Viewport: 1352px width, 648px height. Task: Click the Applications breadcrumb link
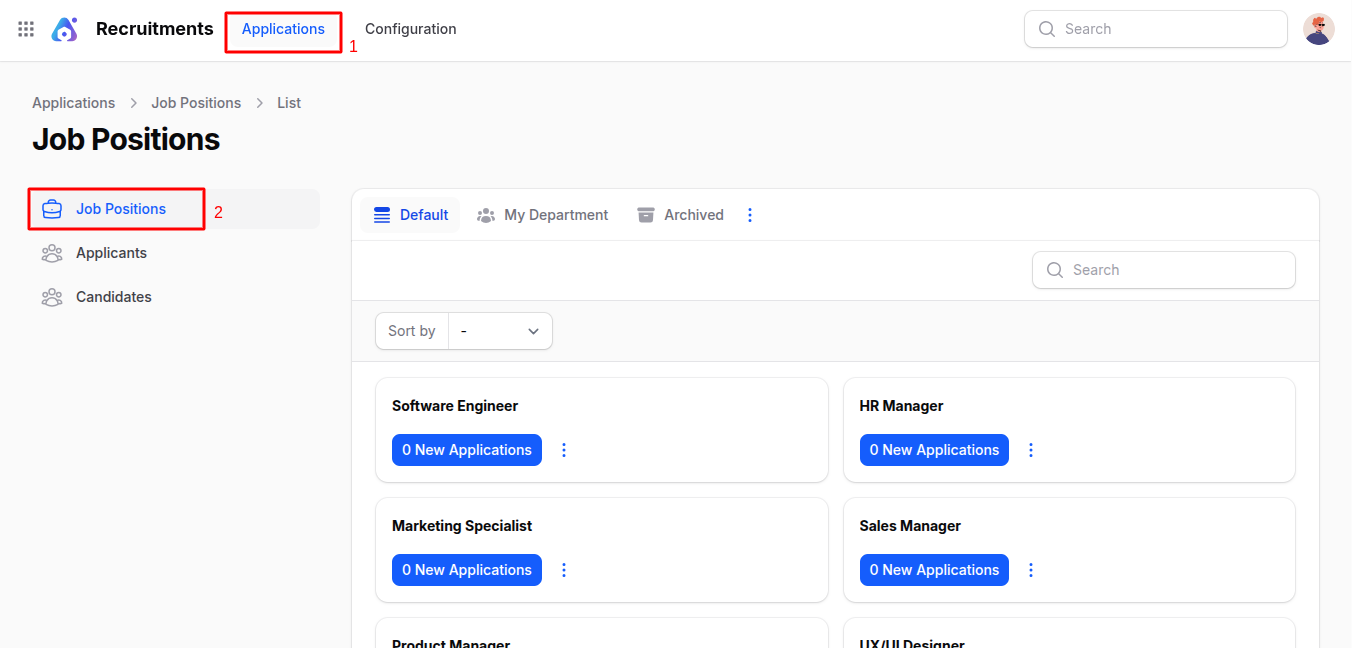pyautogui.click(x=73, y=103)
